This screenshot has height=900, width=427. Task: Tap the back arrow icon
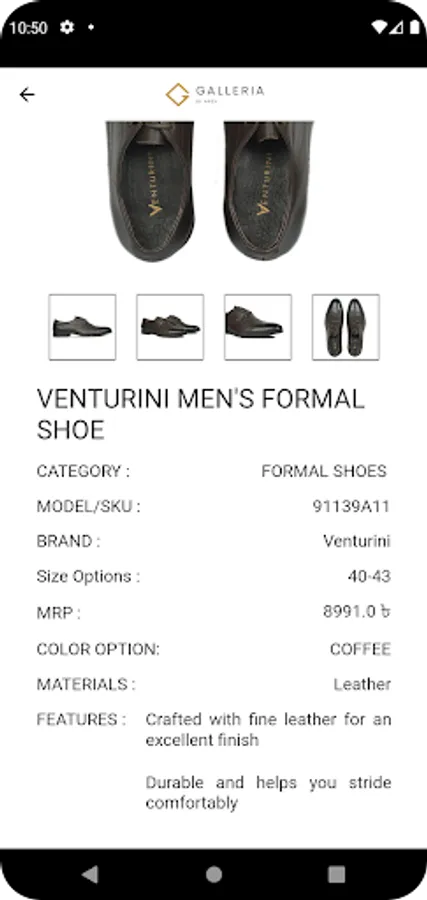[27, 95]
